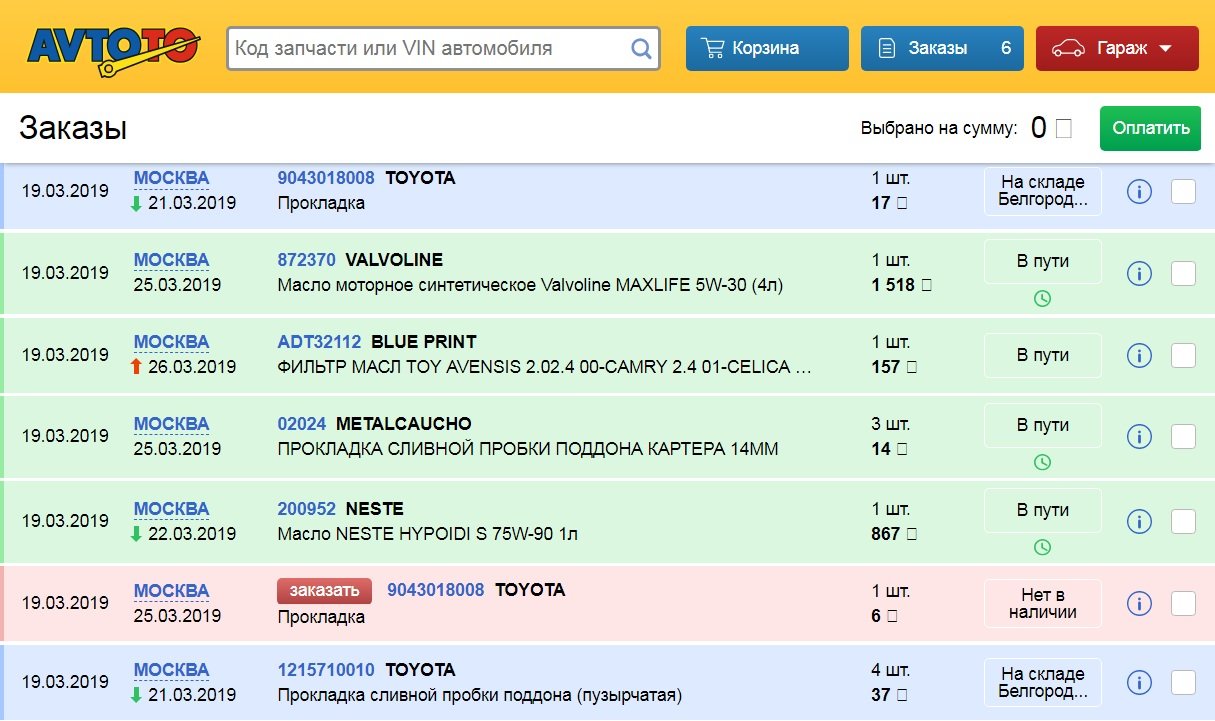Click the Valvoline MAXLIFE 5W-30 description
The height and width of the screenshot is (721, 1215).
(x=530, y=285)
